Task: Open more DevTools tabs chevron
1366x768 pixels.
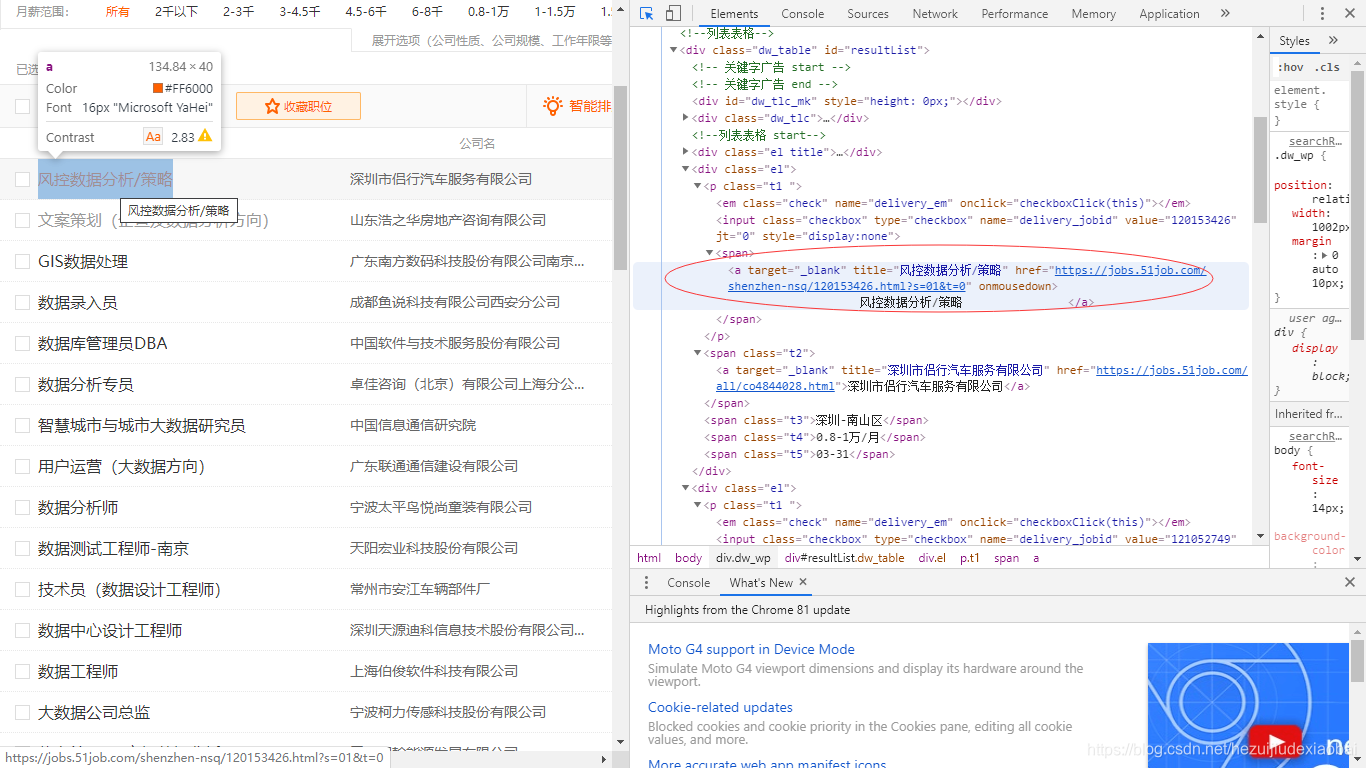Action: point(1225,13)
